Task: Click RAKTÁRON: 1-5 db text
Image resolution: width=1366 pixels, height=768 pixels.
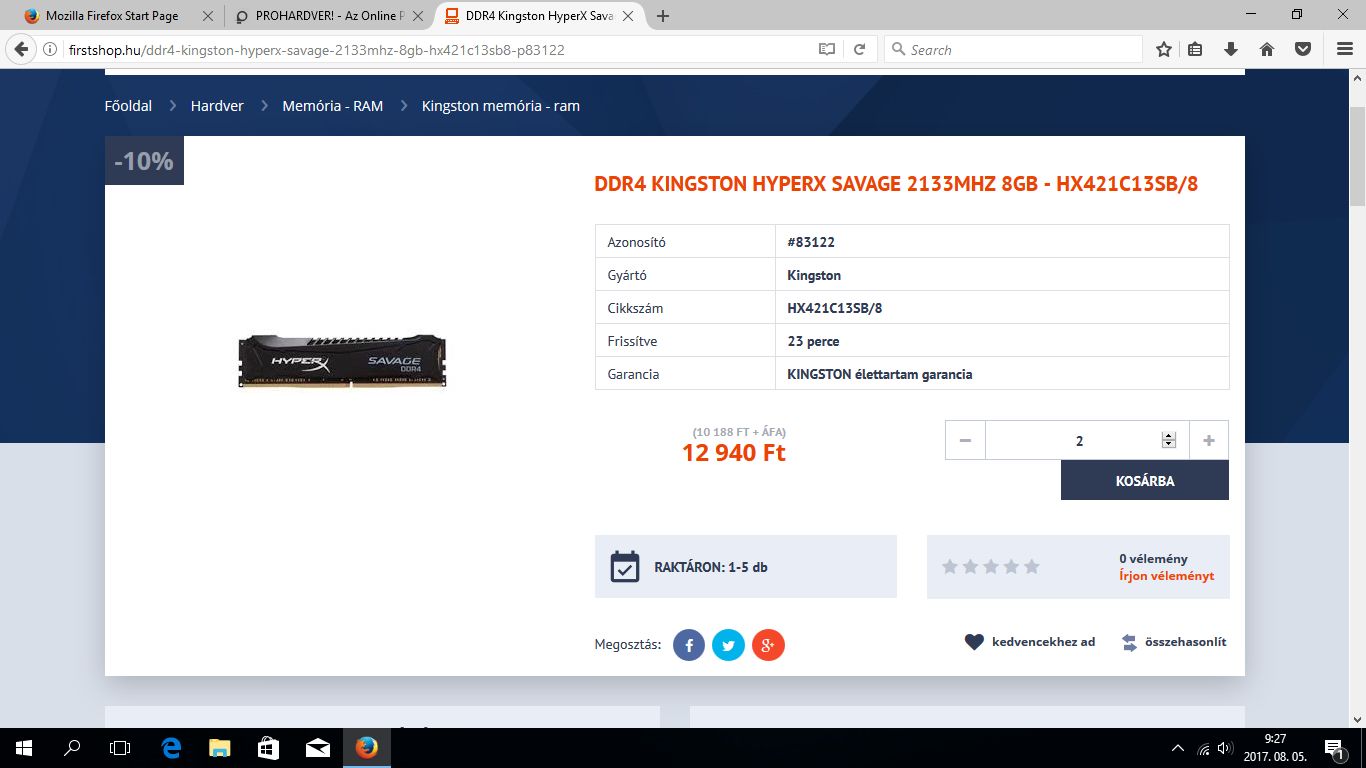Action: [x=711, y=567]
